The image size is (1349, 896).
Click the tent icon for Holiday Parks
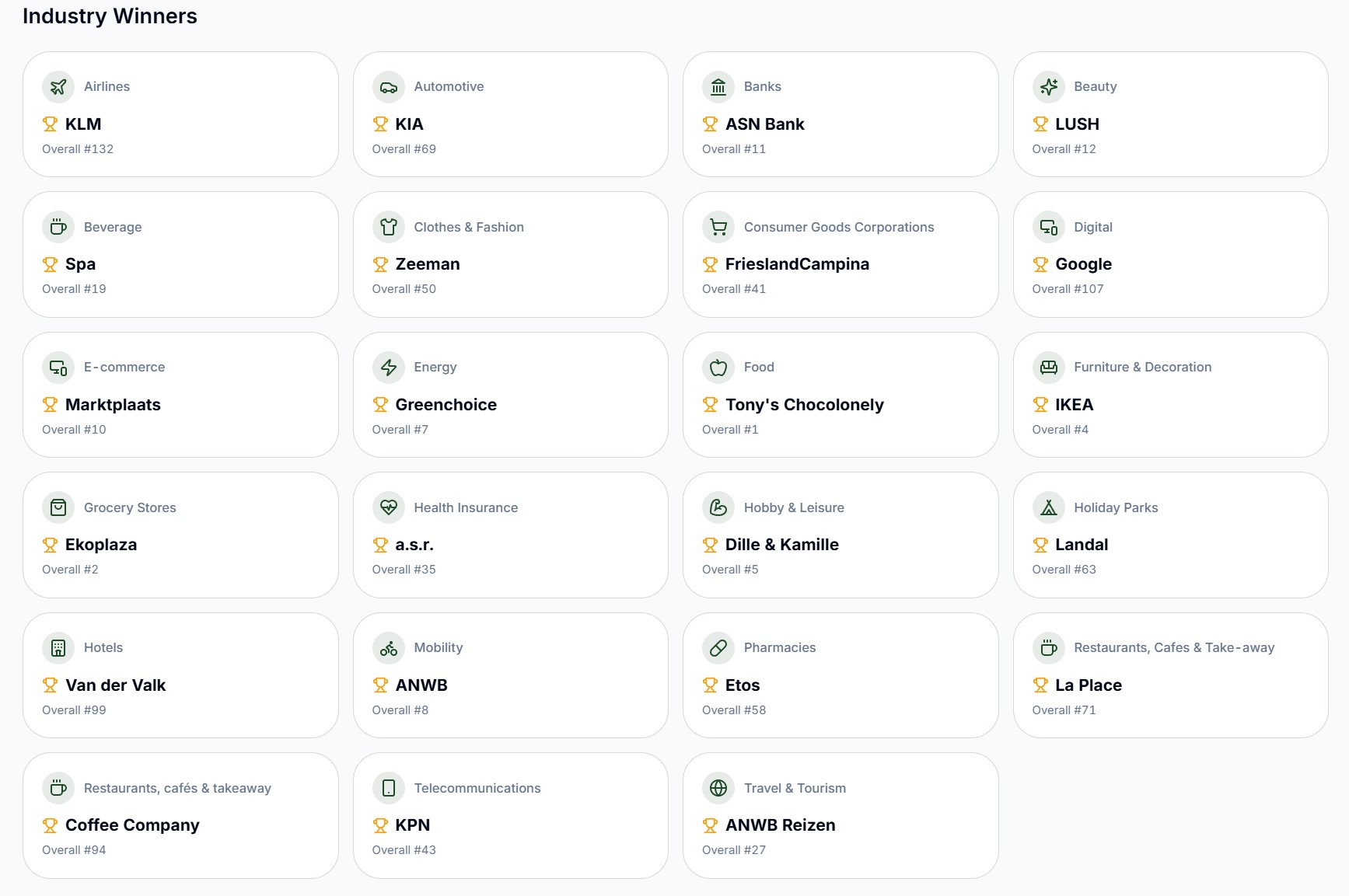(x=1048, y=508)
